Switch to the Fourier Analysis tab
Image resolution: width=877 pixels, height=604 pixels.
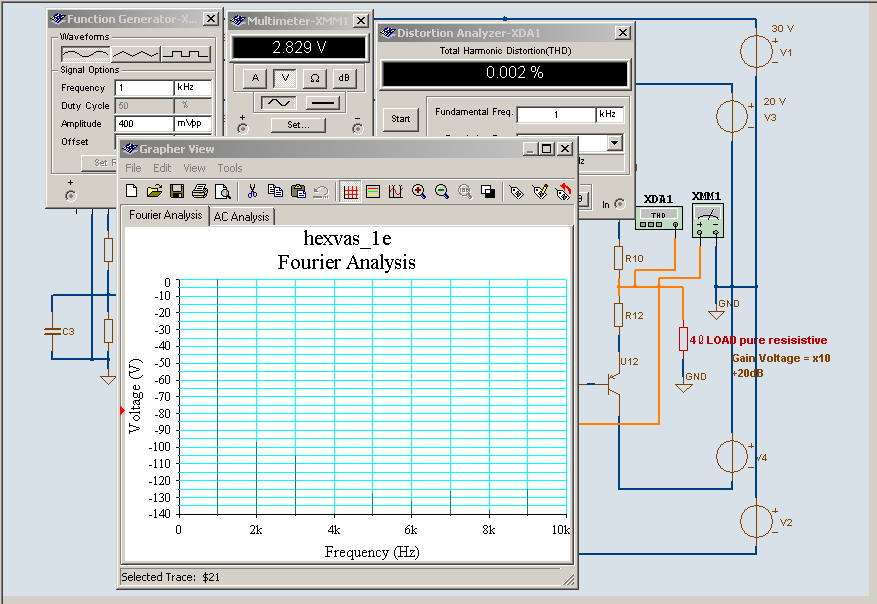point(166,215)
